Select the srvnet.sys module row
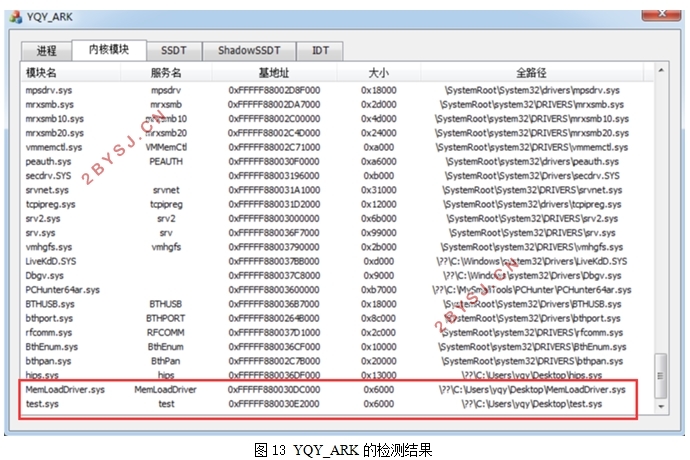Screen dimensions: 690x460 coord(338,190)
